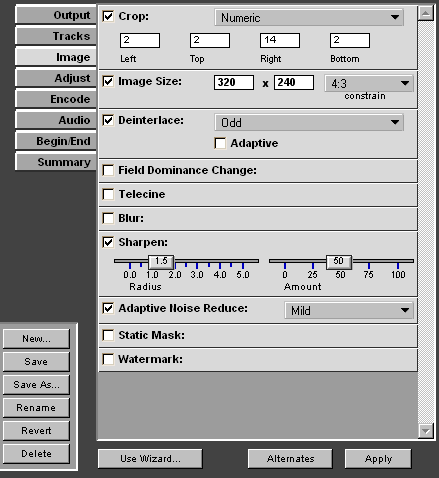The image size is (439, 478).
Task: Click the Use Wizard button
Action: (150, 459)
